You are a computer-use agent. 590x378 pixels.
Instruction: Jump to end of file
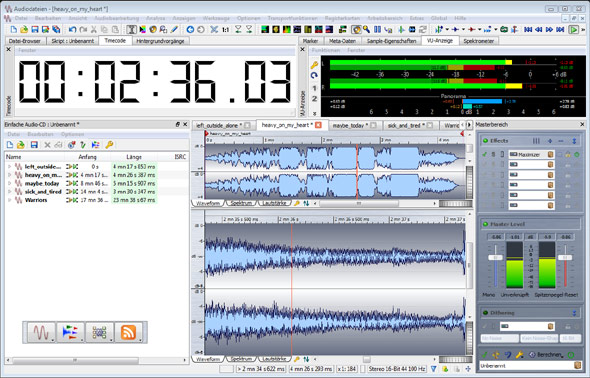560,29
